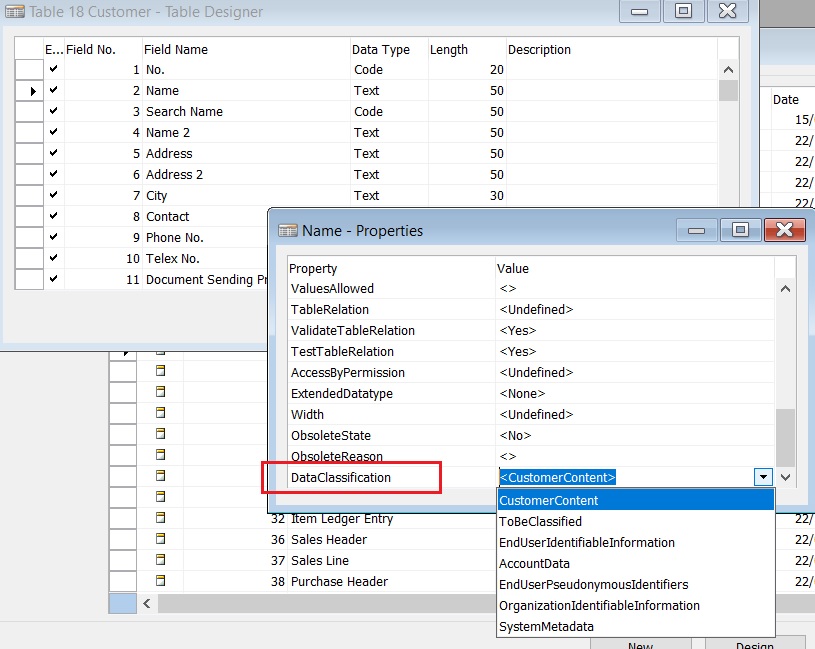This screenshot has height=649, width=815.
Task: Toggle the Enabled checkbox for Contact
Action: click(x=55, y=216)
